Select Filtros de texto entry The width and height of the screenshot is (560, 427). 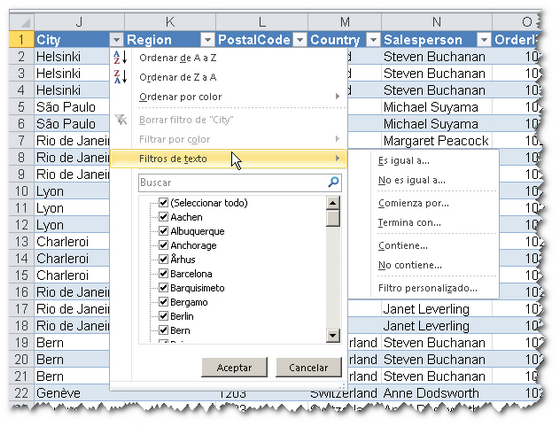pyautogui.click(x=229, y=159)
